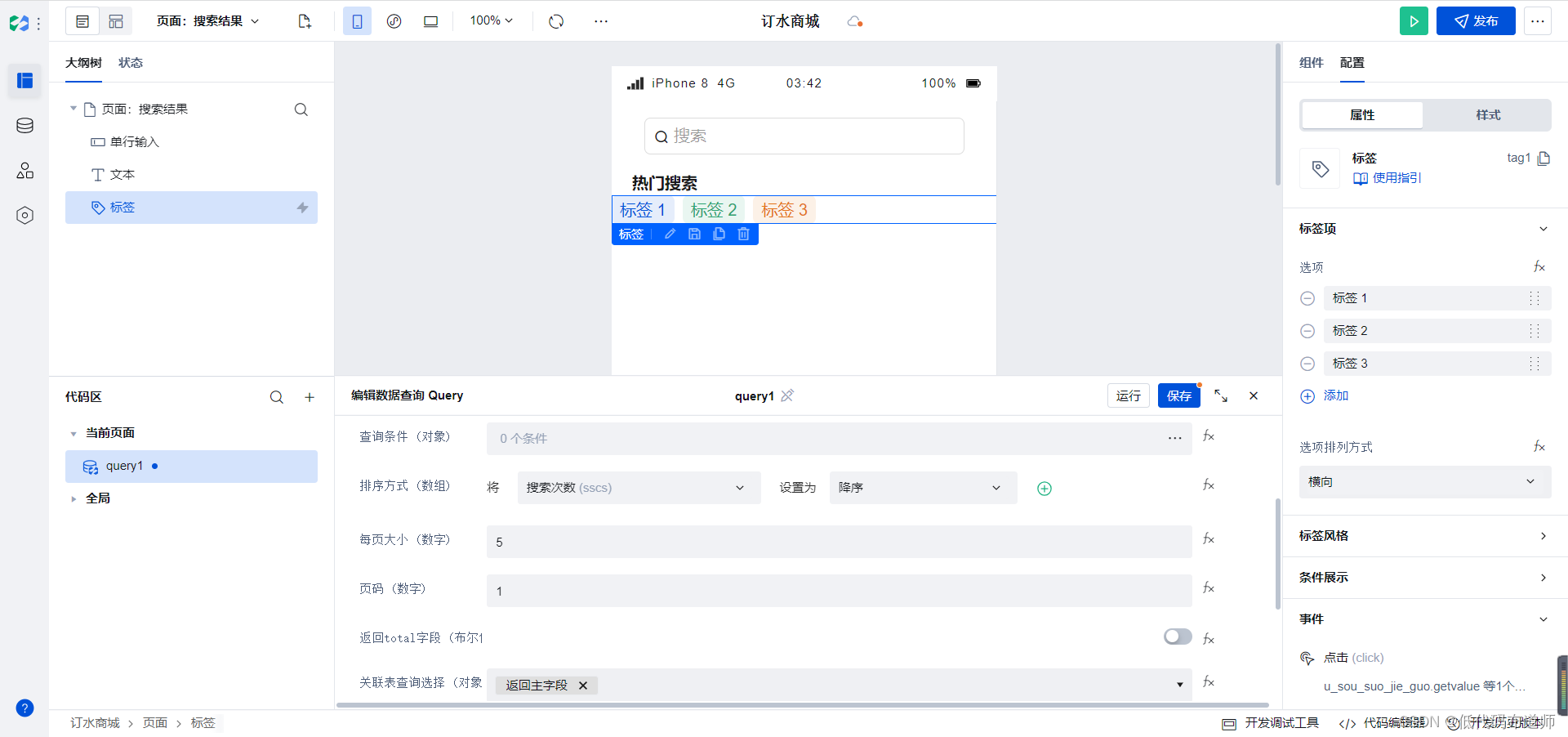Open the pages panel in left sidebar

click(24, 80)
